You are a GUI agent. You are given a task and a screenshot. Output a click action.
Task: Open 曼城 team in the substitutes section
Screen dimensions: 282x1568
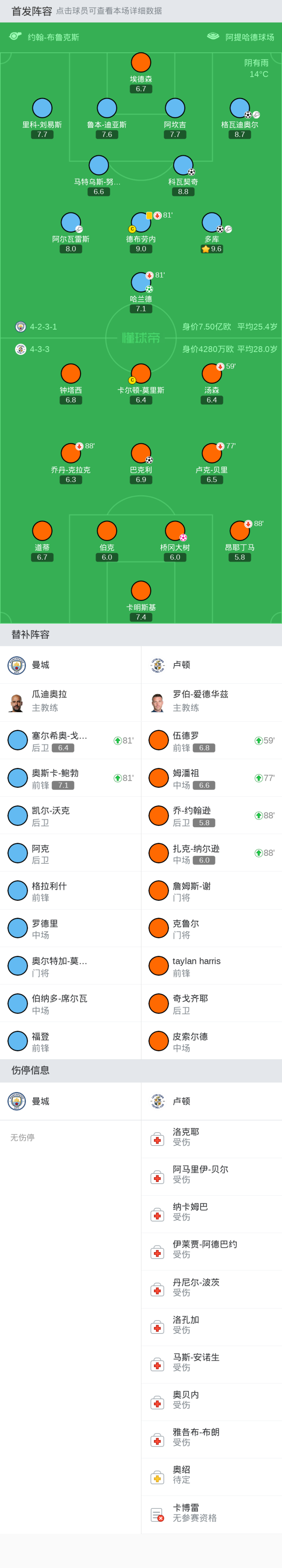41,665
